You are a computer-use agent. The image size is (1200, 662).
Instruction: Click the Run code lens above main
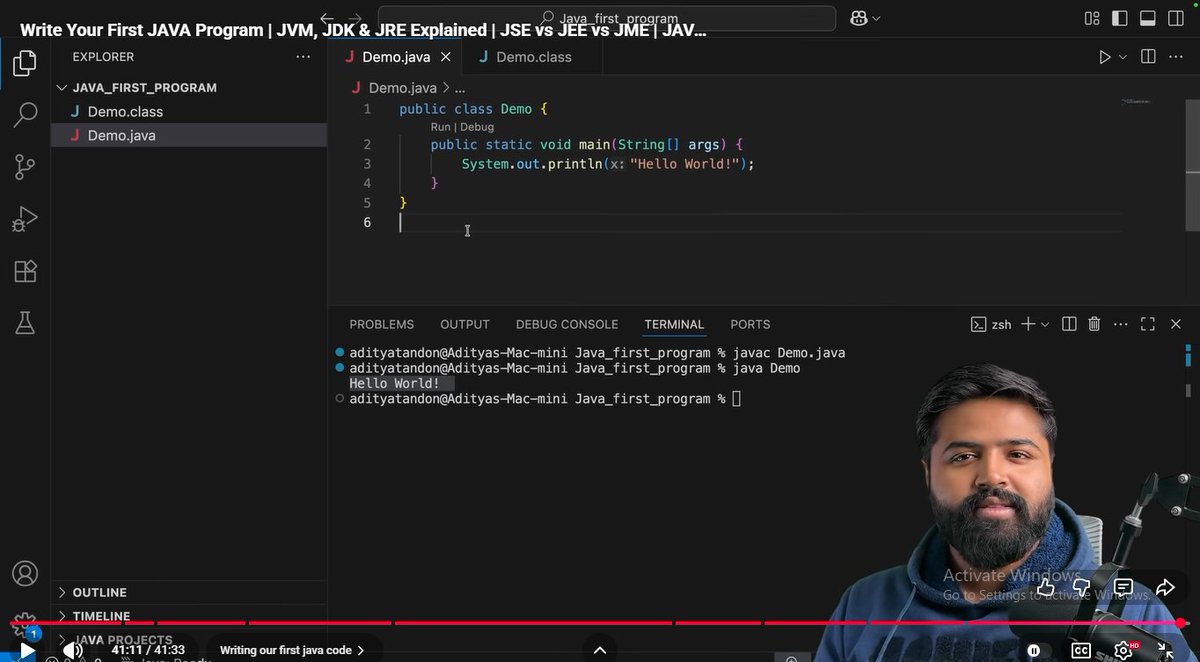(440, 127)
